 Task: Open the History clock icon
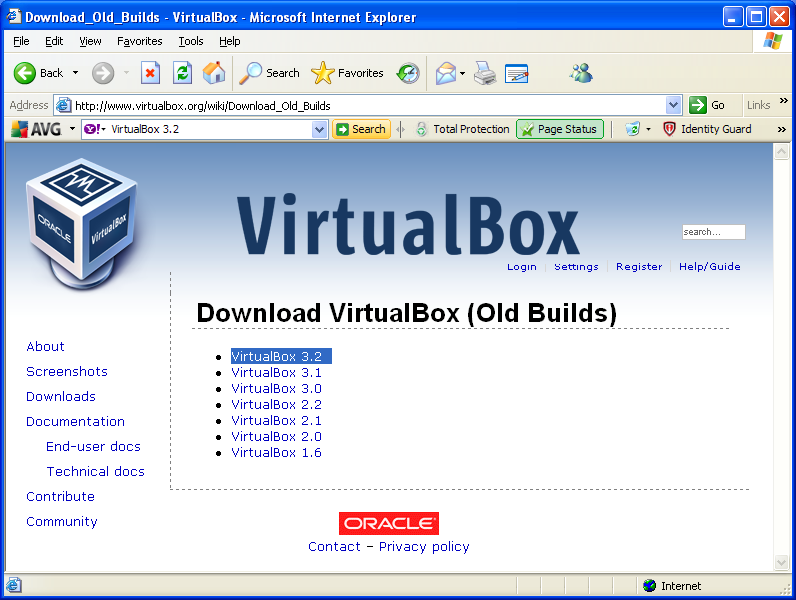pos(408,73)
